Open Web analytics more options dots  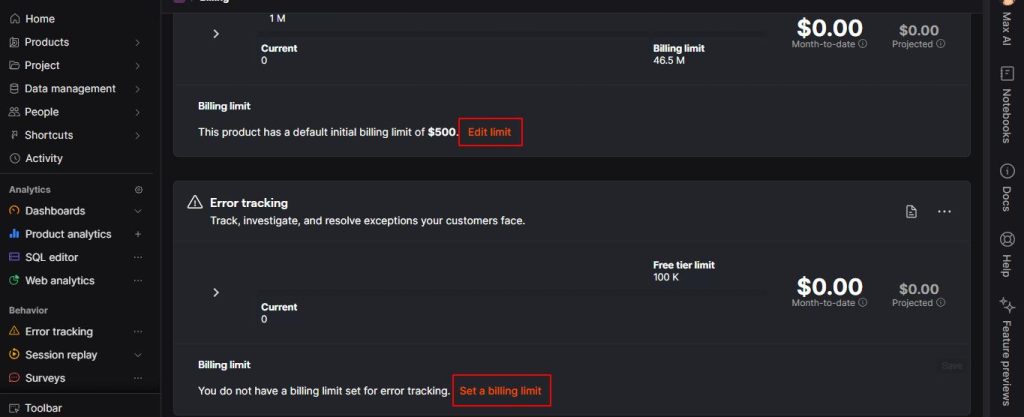[x=138, y=281]
